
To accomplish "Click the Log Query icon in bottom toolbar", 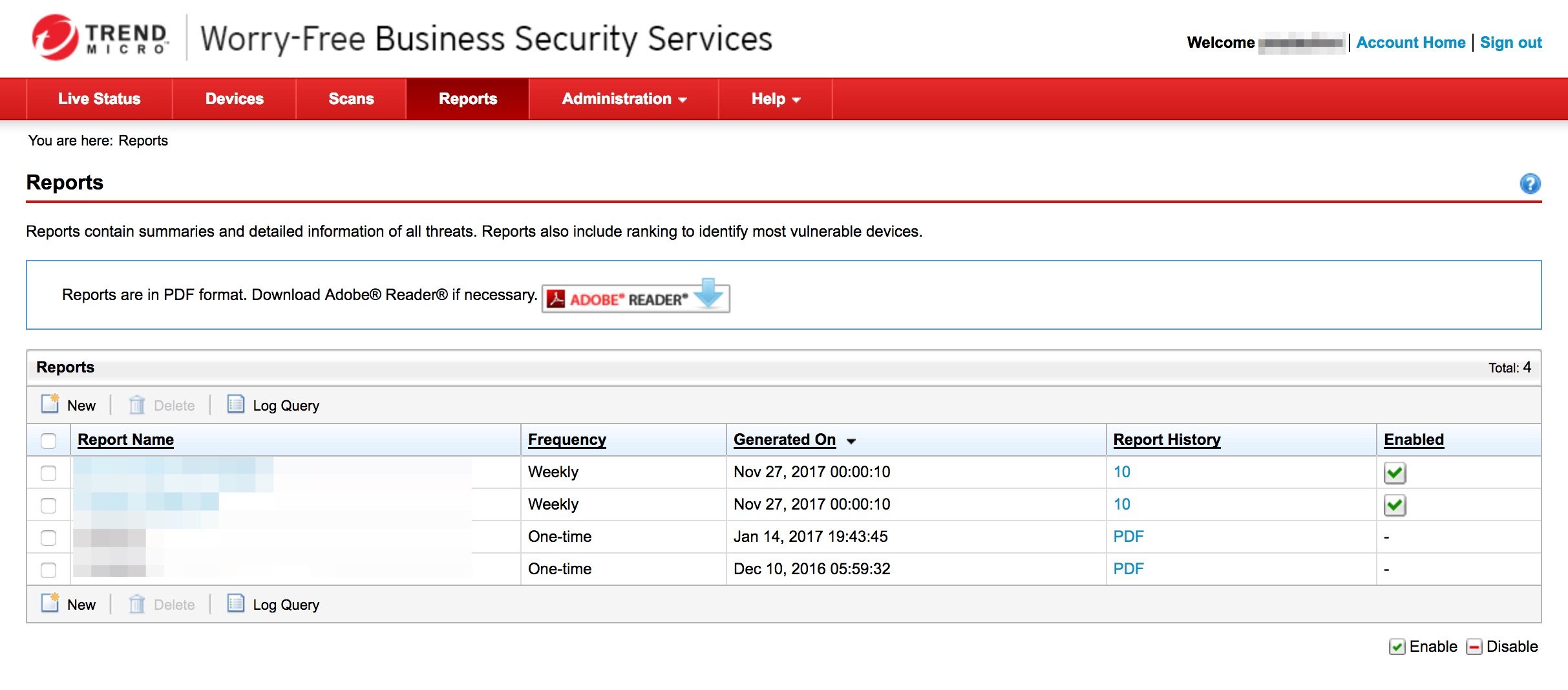I will 236,603.
